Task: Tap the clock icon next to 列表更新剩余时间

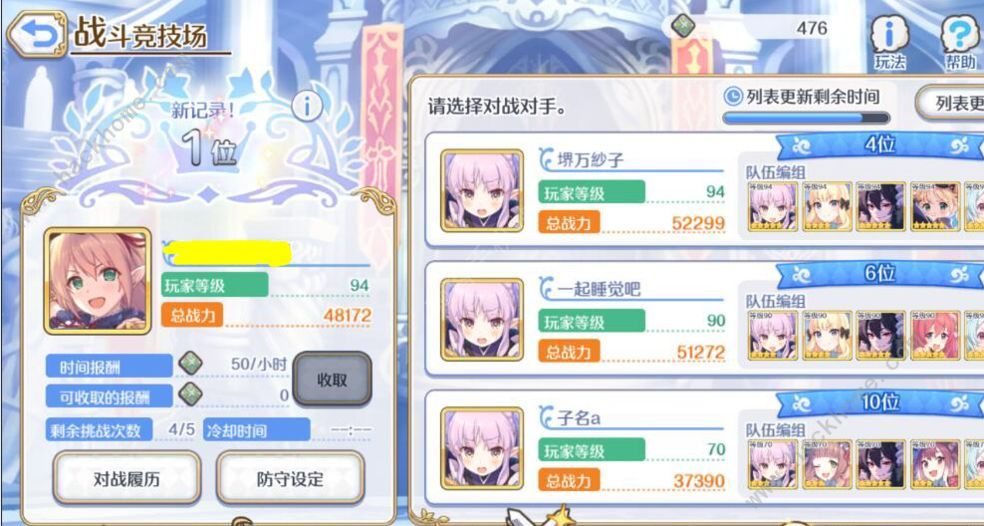Action: coord(732,96)
